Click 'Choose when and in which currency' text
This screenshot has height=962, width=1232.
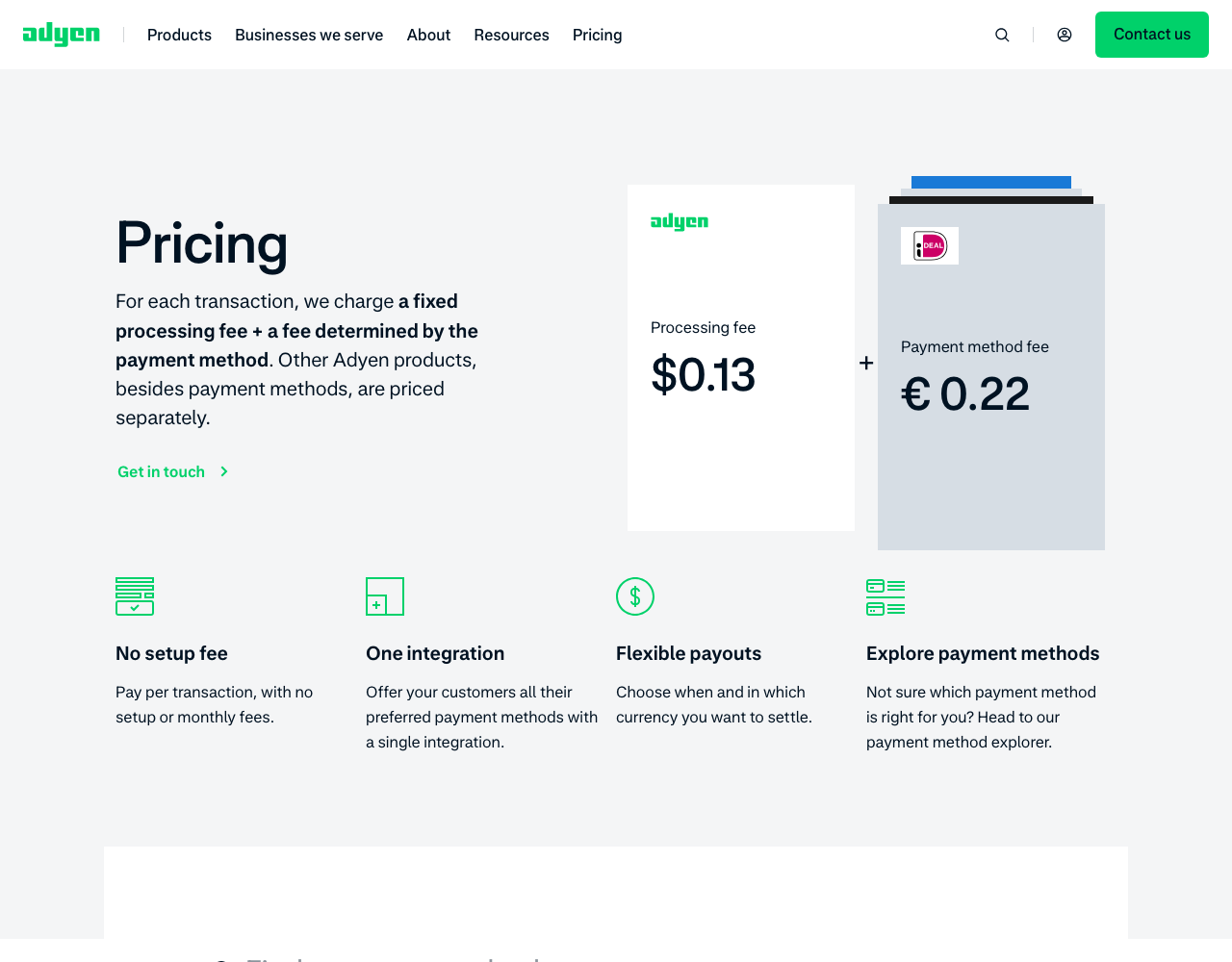714,704
